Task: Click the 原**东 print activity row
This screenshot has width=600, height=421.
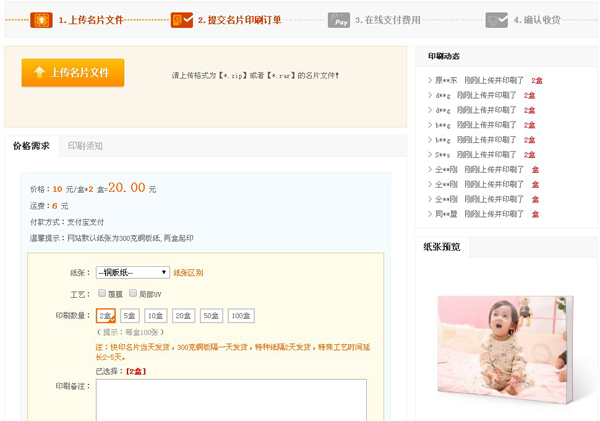Action: coord(485,80)
